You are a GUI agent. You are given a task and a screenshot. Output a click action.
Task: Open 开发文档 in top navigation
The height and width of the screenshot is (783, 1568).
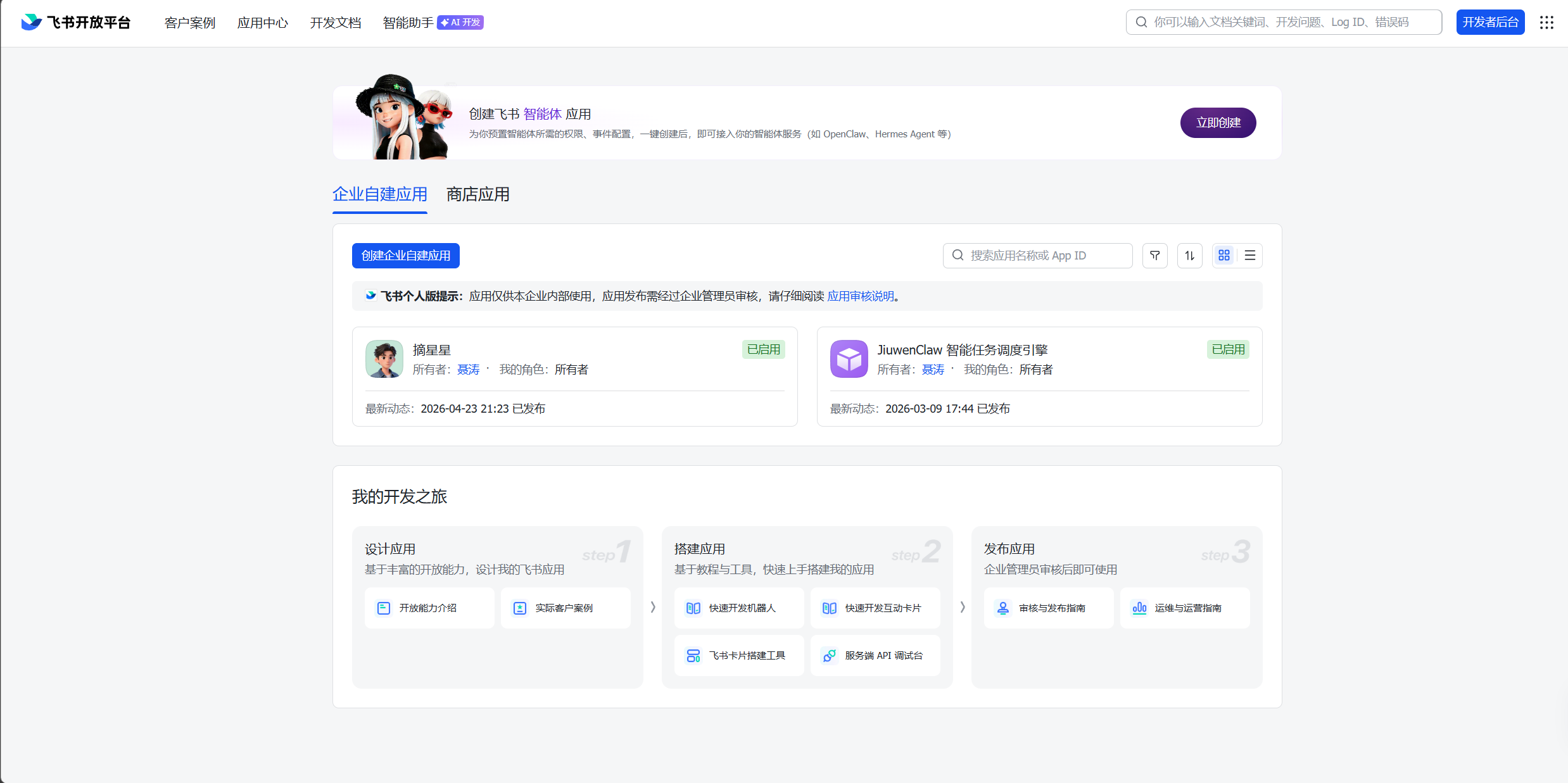(335, 23)
